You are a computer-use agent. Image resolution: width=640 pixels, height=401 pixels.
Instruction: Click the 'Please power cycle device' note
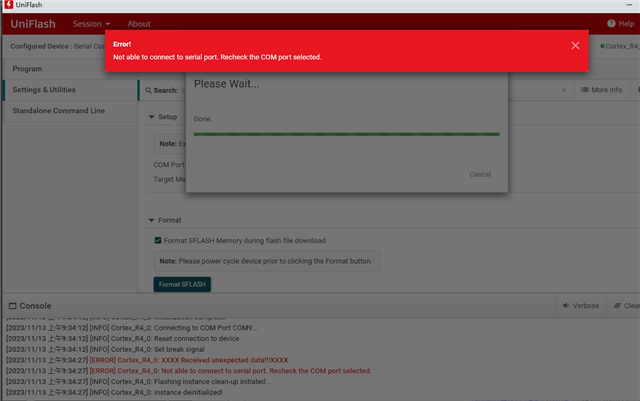point(267,261)
